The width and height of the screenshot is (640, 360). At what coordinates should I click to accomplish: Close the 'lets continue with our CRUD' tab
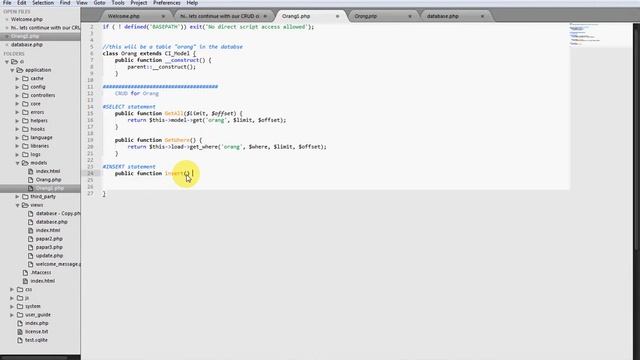tap(265, 16)
